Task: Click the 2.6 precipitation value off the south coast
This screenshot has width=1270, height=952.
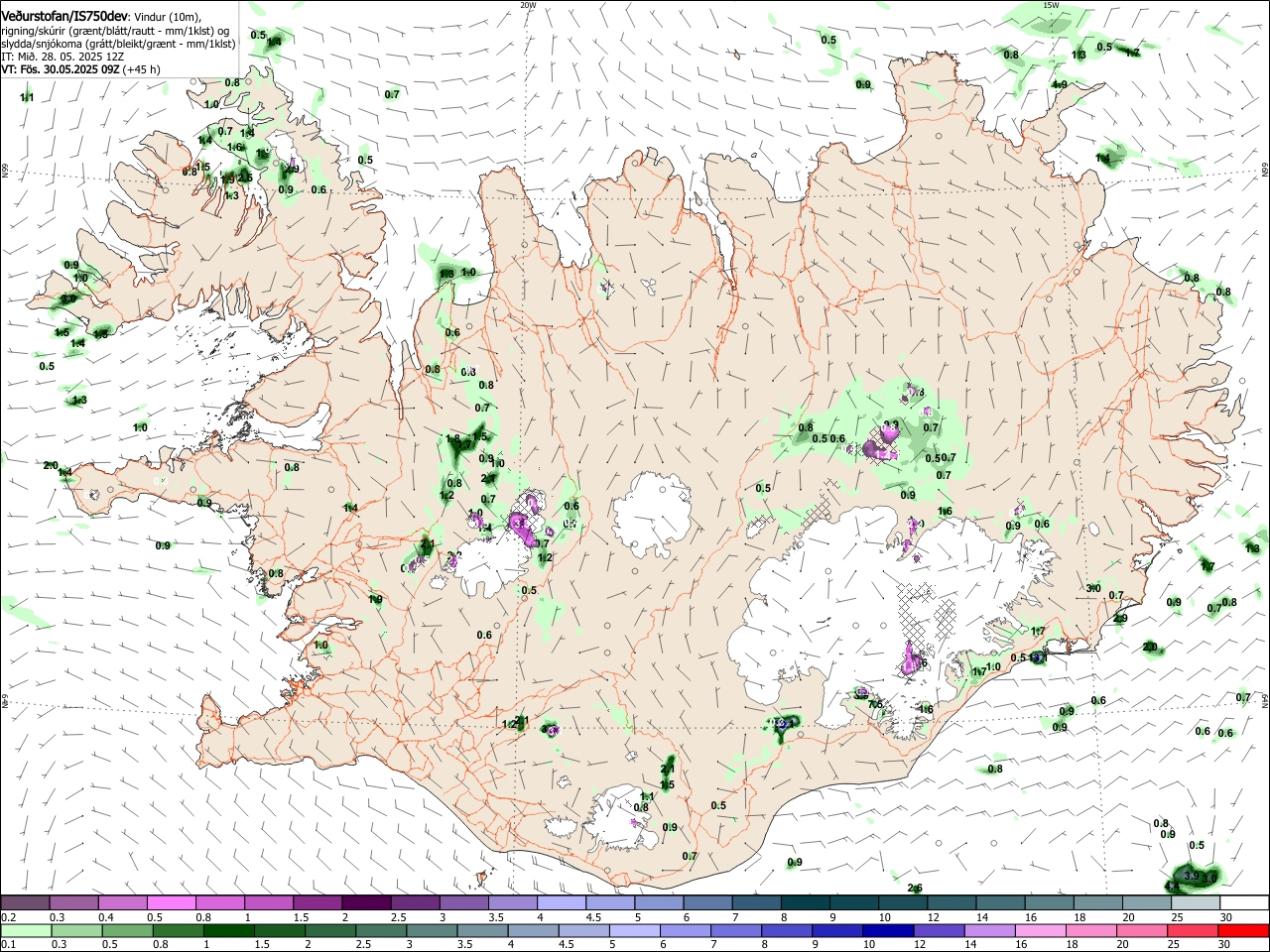Action: coord(915,888)
